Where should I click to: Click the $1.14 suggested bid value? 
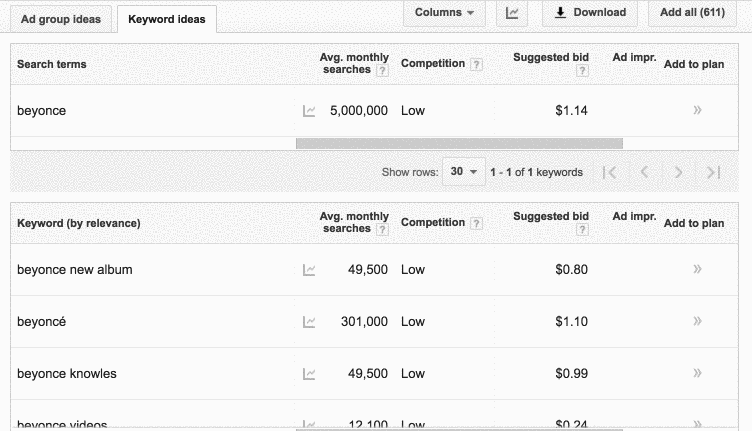point(571,111)
